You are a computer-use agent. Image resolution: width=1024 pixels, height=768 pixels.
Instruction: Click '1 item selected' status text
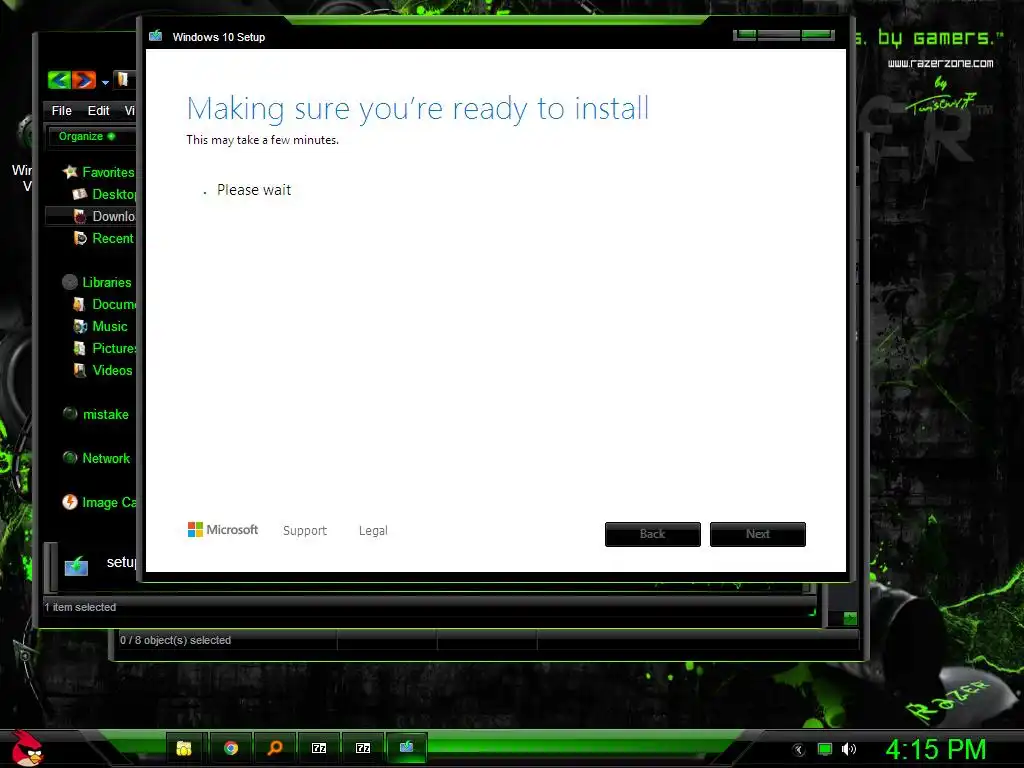click(x=80, y=607)
